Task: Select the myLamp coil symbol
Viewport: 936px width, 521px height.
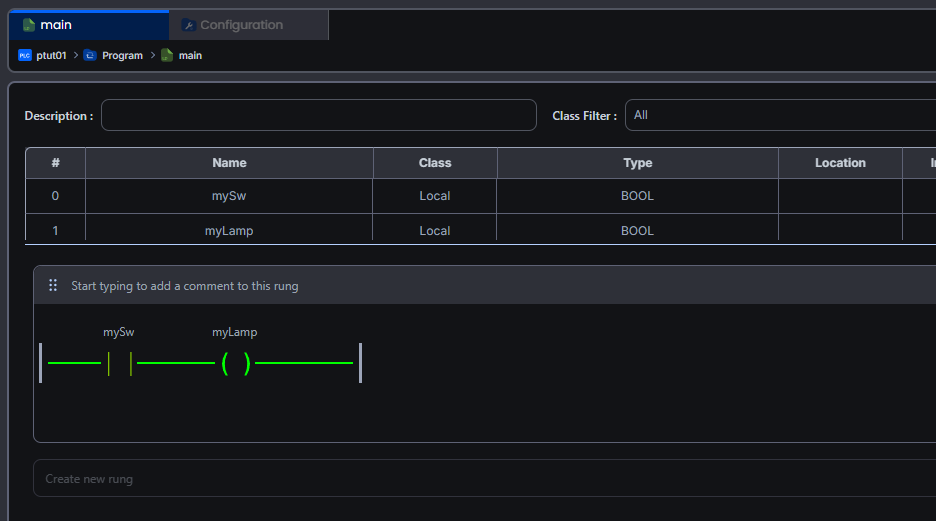Action: 235,363
